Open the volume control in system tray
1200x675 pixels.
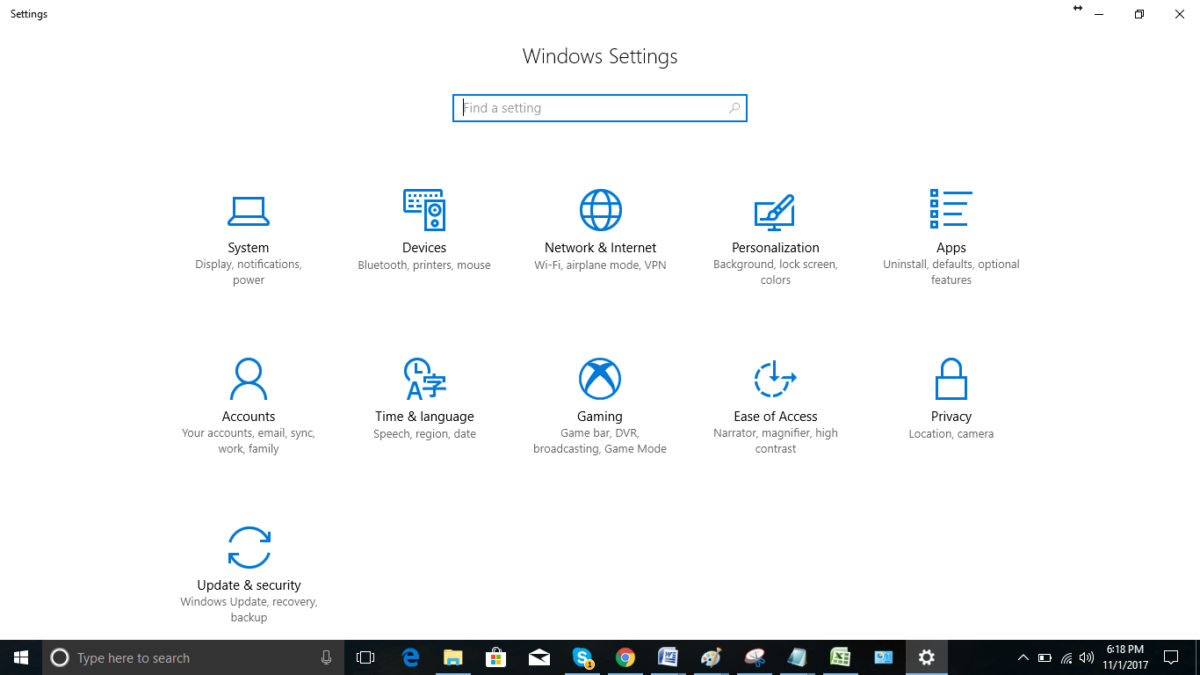1087,658
